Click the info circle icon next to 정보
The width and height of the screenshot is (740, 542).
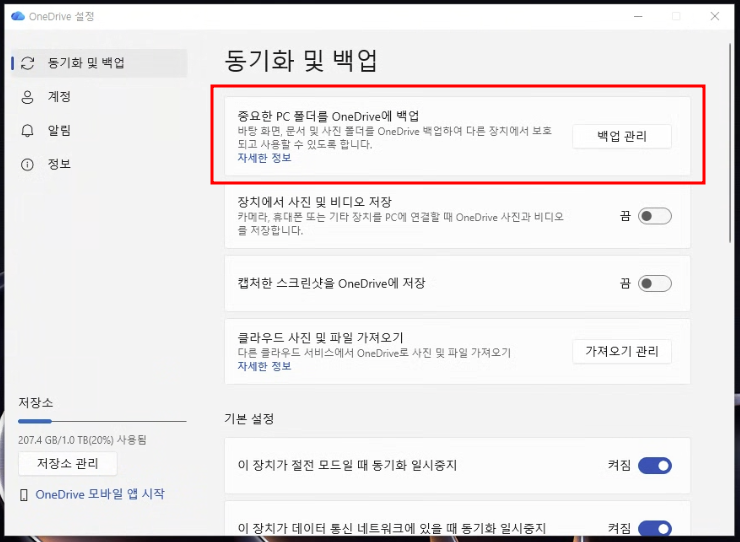[x=27, y=164]
